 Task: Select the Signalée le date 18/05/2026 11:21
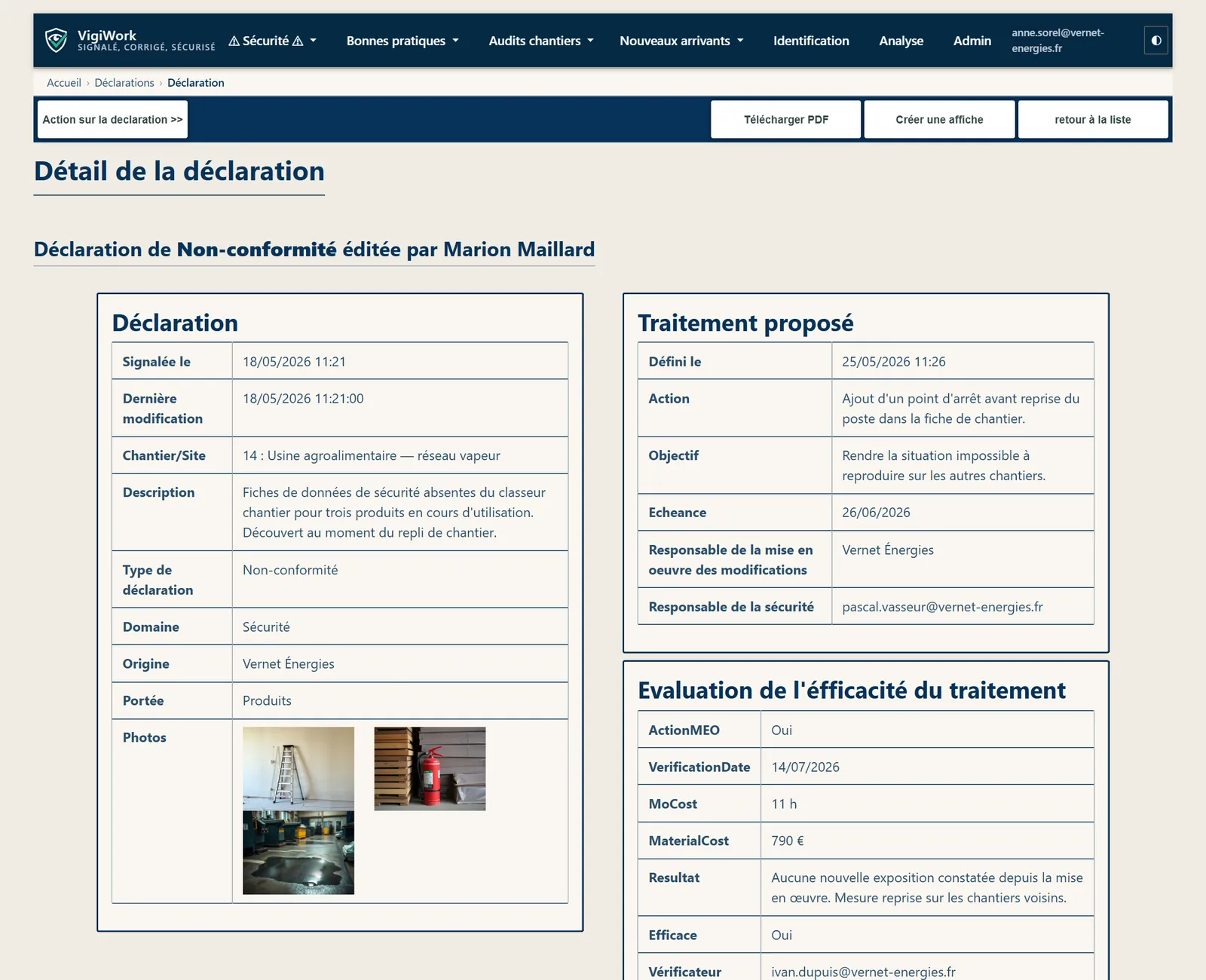[294, 362]
